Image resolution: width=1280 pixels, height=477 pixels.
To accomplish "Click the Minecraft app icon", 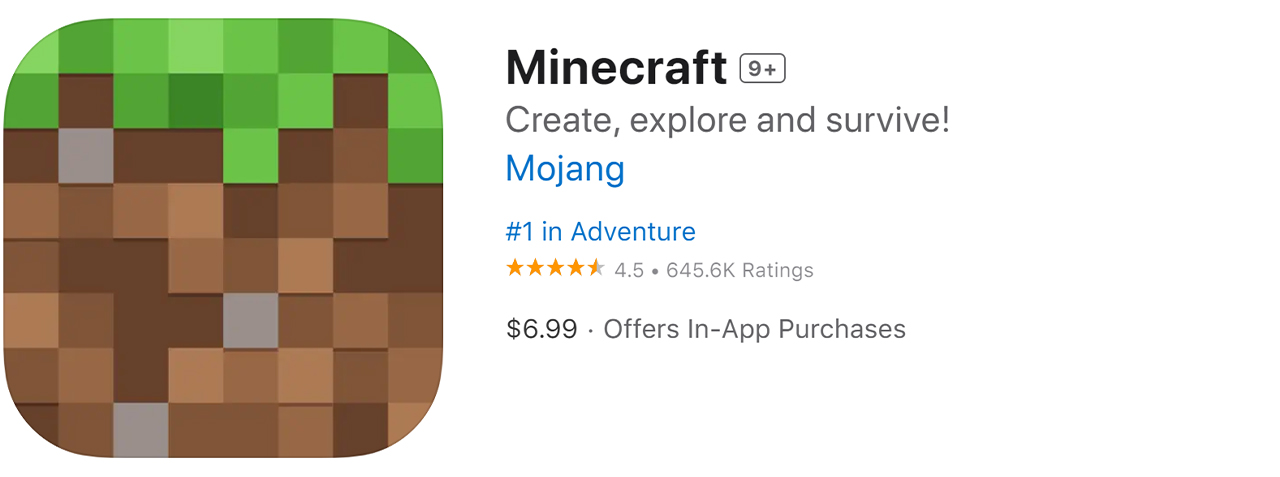I will pos(222,238).
